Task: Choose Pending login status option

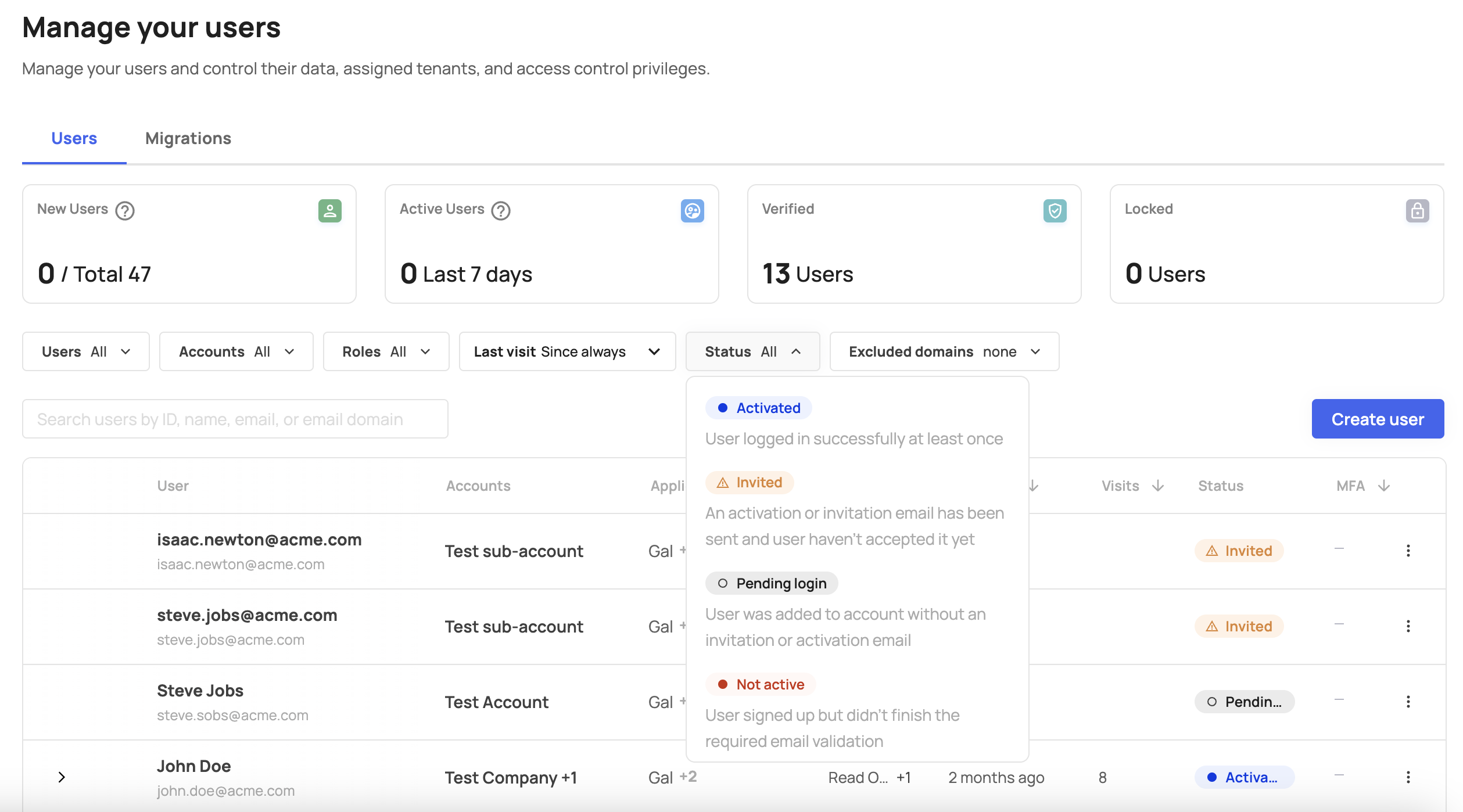Action: point(772,583)
